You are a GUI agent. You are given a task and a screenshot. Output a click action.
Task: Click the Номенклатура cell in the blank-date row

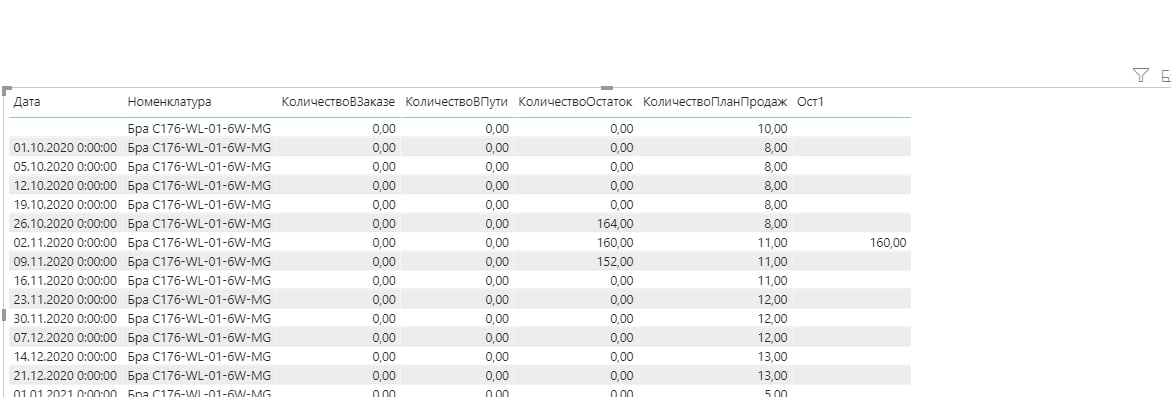click(x=199, y=128)
